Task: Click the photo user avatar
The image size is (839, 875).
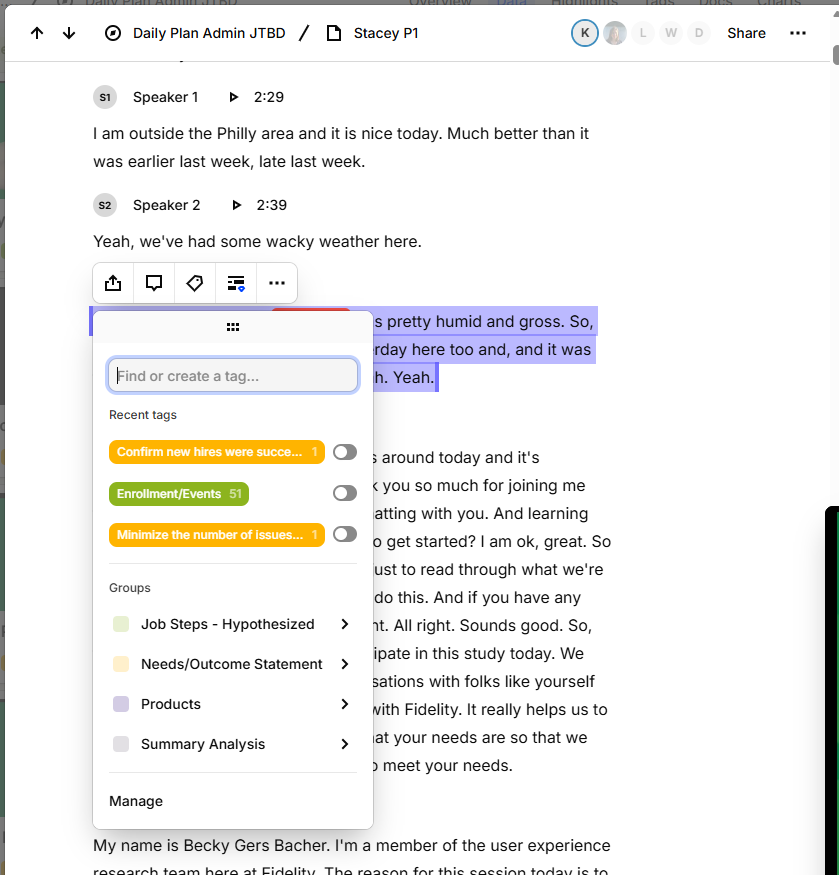Action: [x=615, y=33]
